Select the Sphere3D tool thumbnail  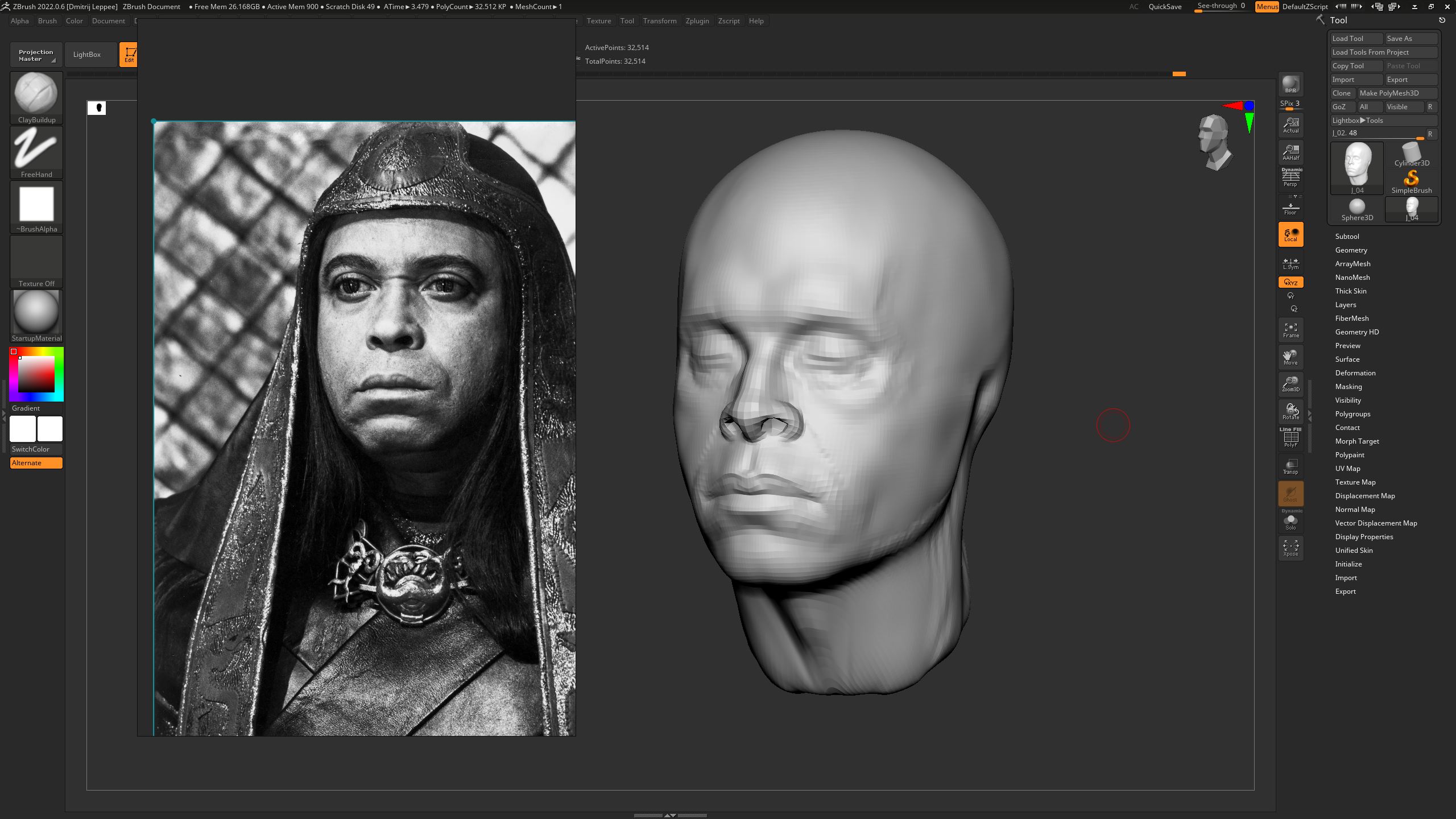1356,209
